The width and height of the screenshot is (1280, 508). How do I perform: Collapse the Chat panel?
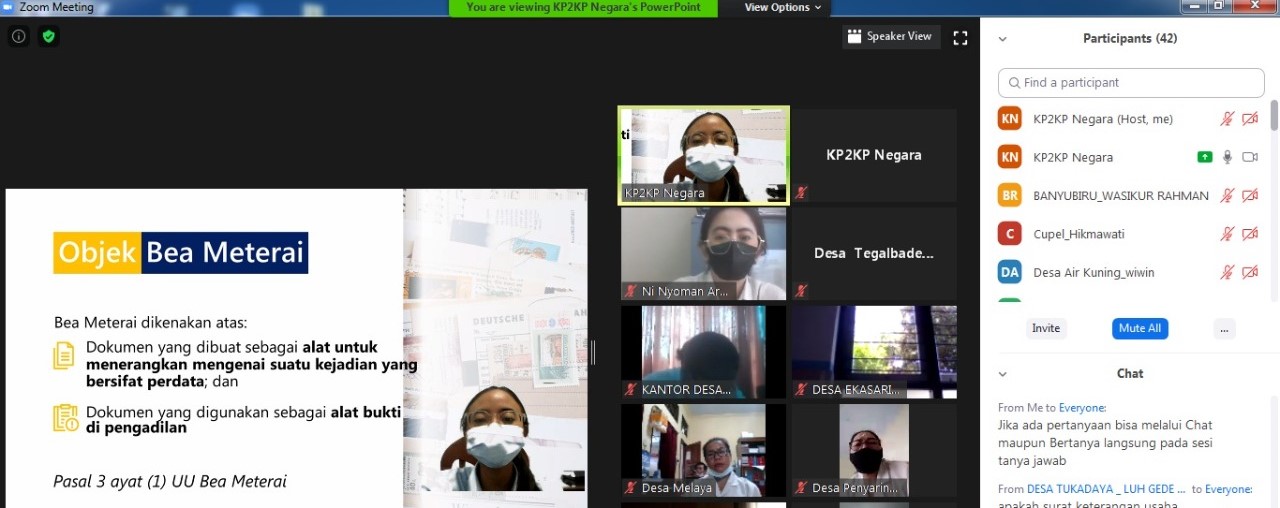click(x=1002, y=374)
